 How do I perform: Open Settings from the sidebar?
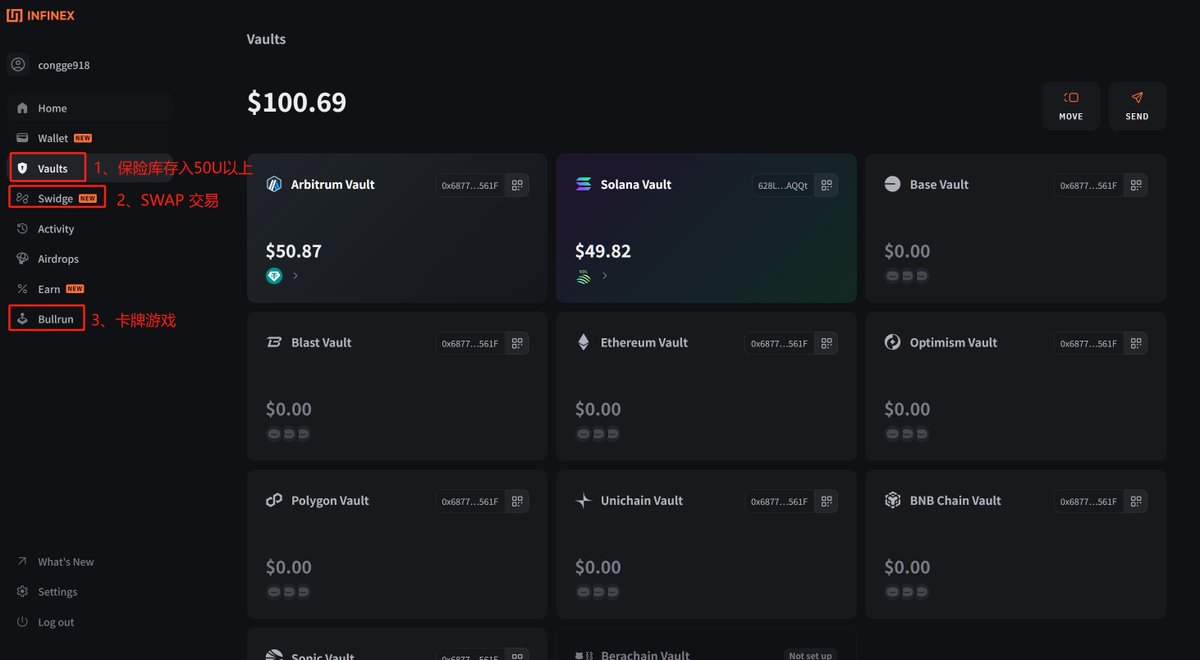[47, 592]
